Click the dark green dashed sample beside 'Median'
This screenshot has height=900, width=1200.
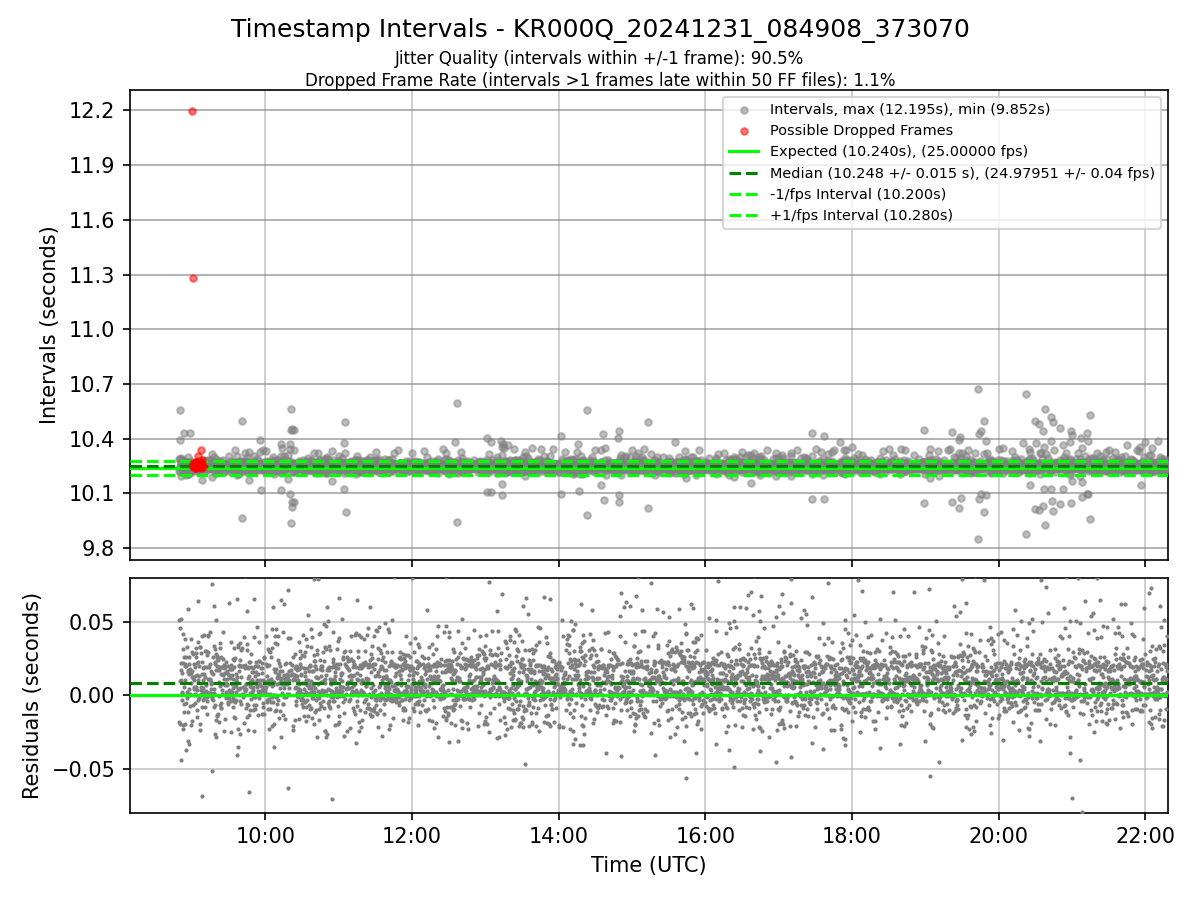point(744,173)
